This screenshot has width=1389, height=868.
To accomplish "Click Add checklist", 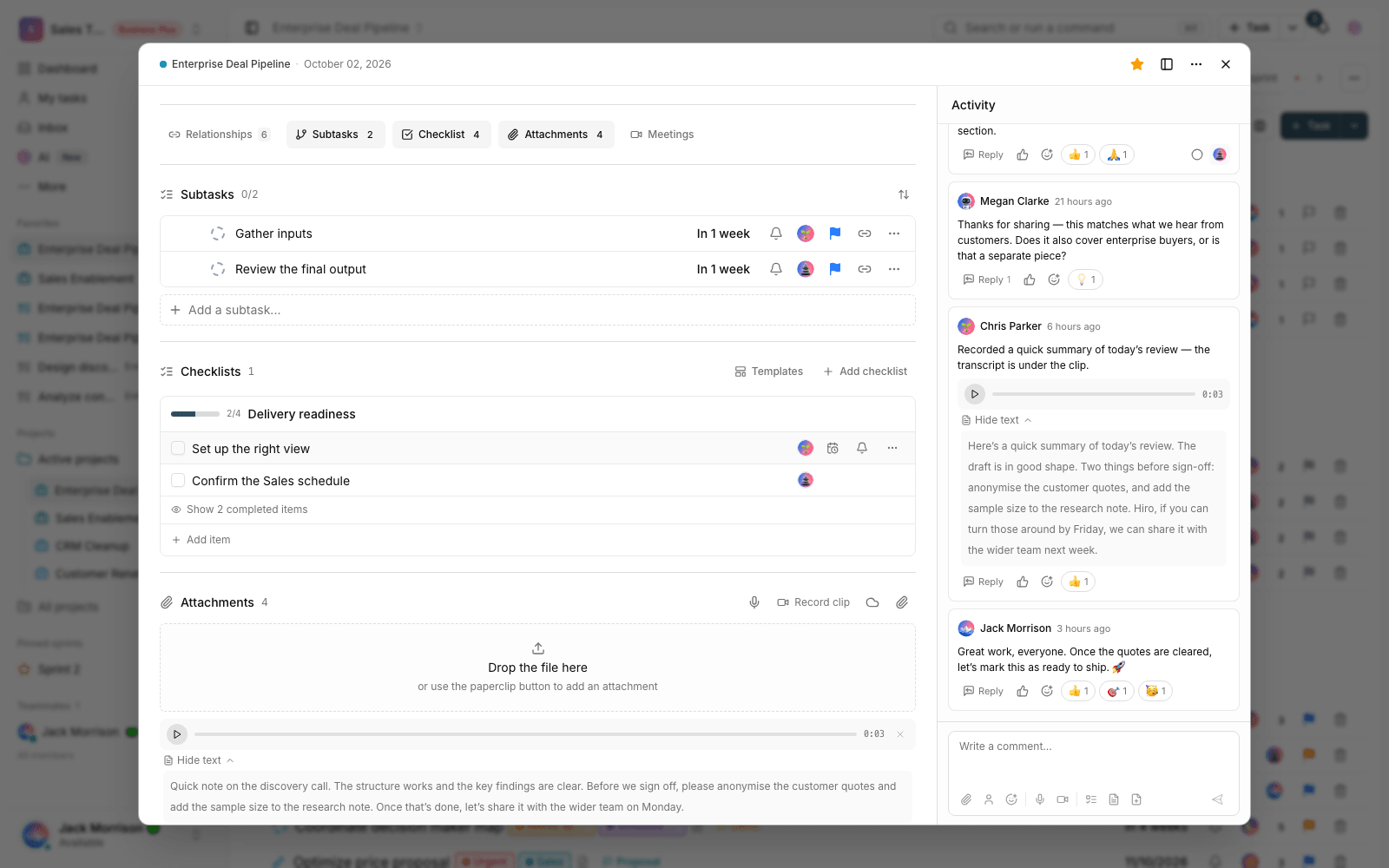I will [866, 372].
